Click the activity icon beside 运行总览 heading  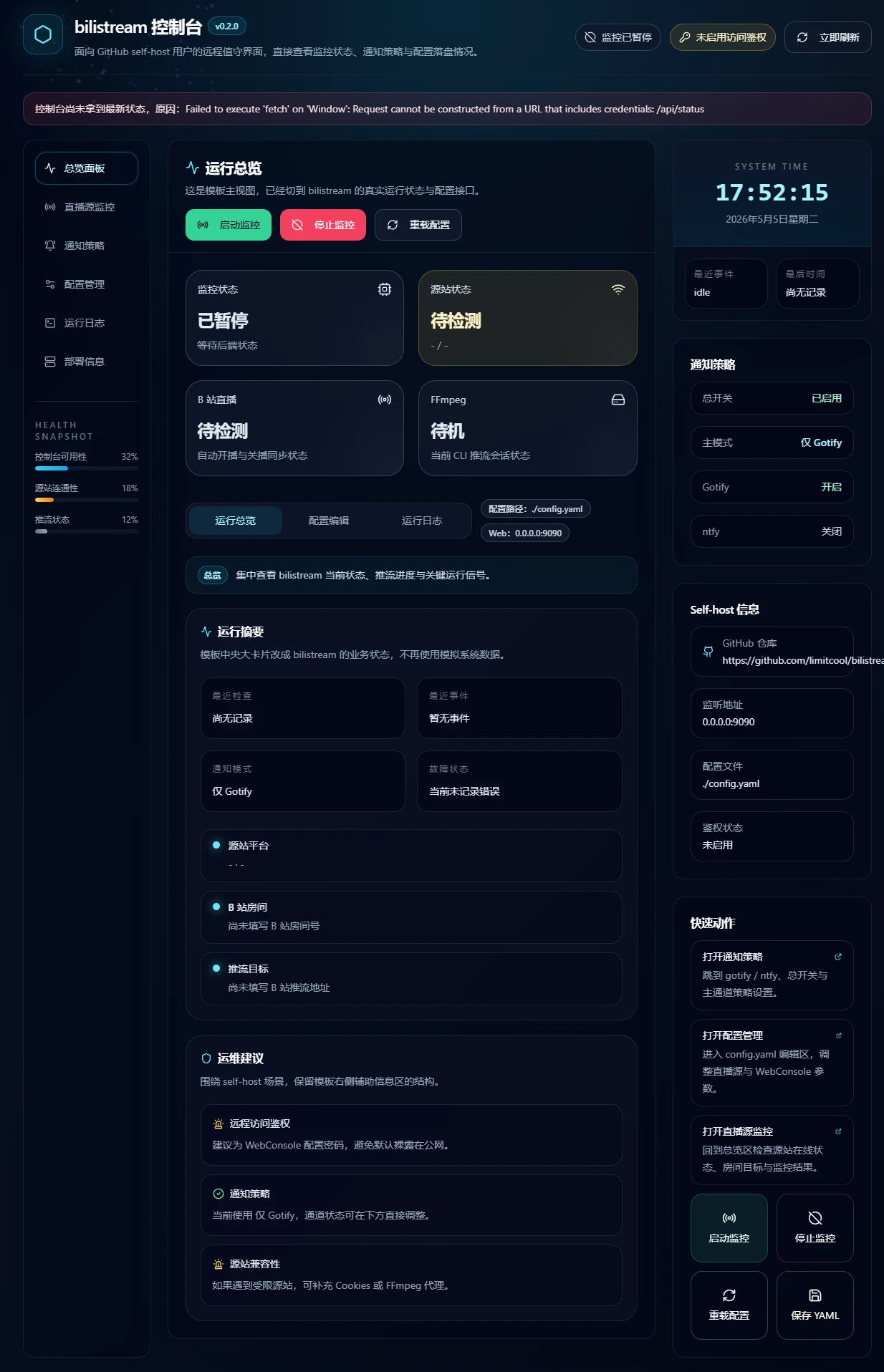tap(193, 168)
